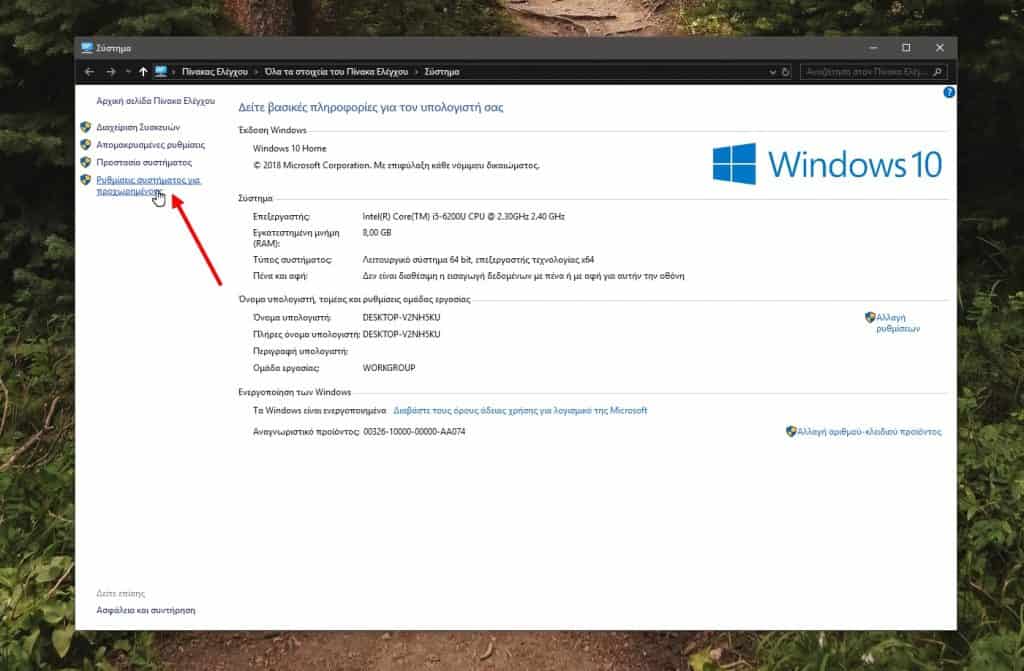1024x671 pixels.
Task: Click product ID 00326-10000-00000-AA074
Action: point(415,432)
